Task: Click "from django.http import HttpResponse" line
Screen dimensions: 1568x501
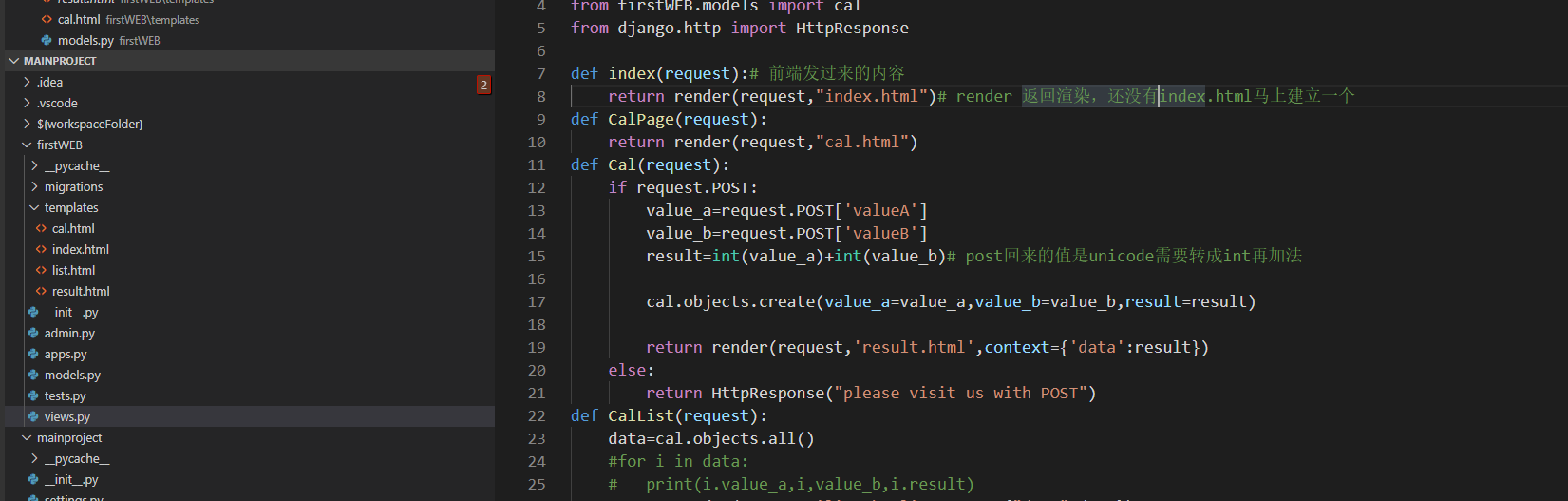Action: 740,29
